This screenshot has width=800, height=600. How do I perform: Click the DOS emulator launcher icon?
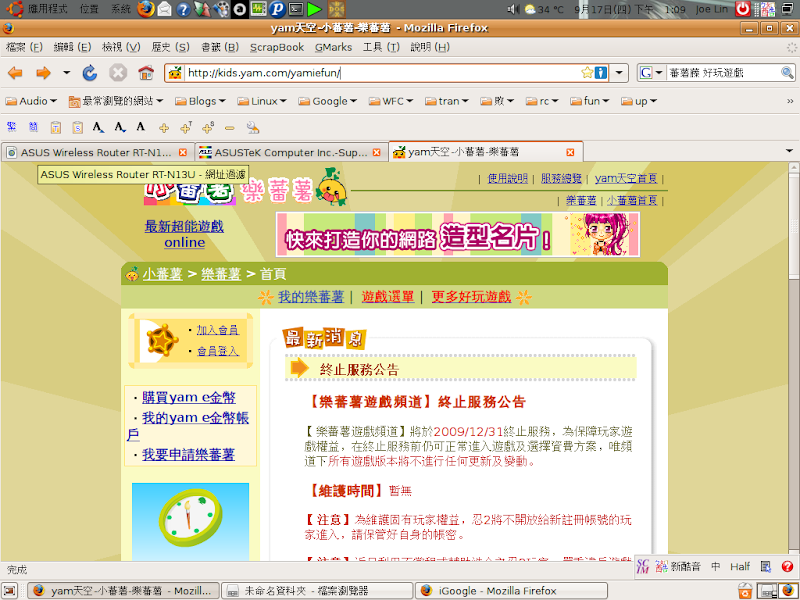tap(336, 9)
